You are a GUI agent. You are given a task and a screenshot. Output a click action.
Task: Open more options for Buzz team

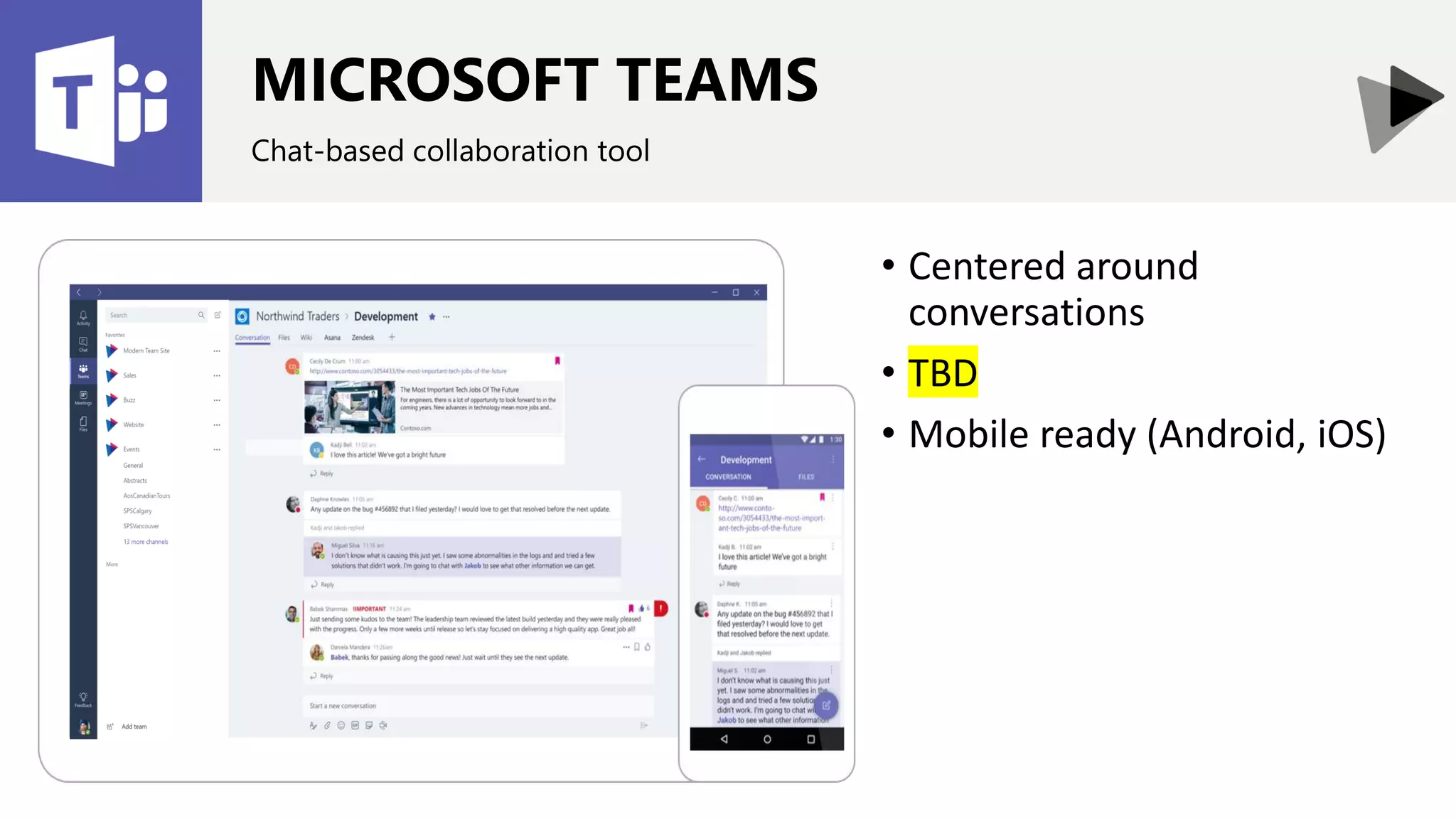pyautogui.click(x=217, y=400)
